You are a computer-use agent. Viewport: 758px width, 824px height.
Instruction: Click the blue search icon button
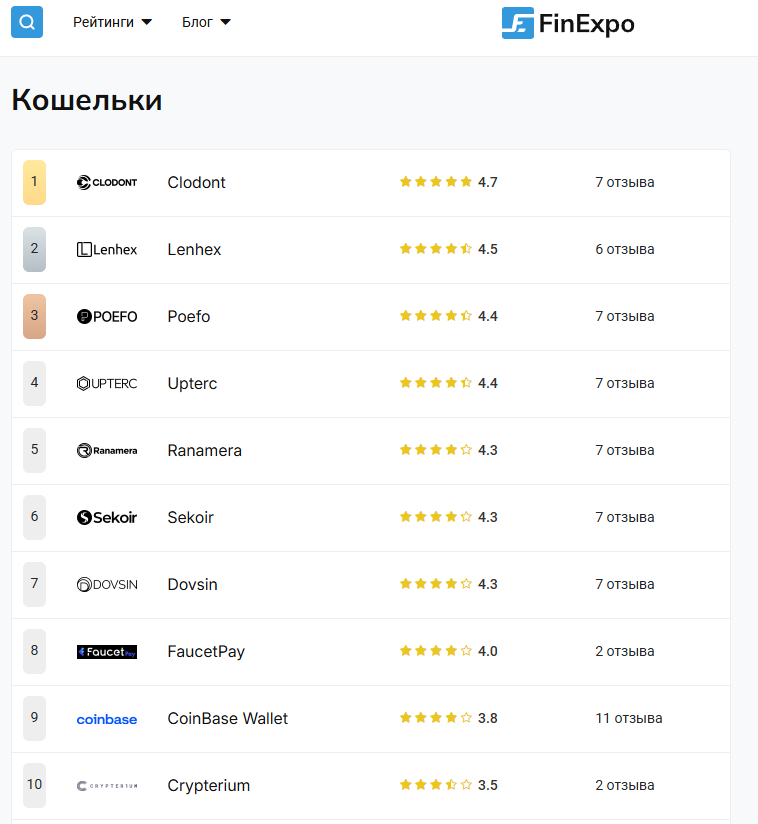coord(27,22)
